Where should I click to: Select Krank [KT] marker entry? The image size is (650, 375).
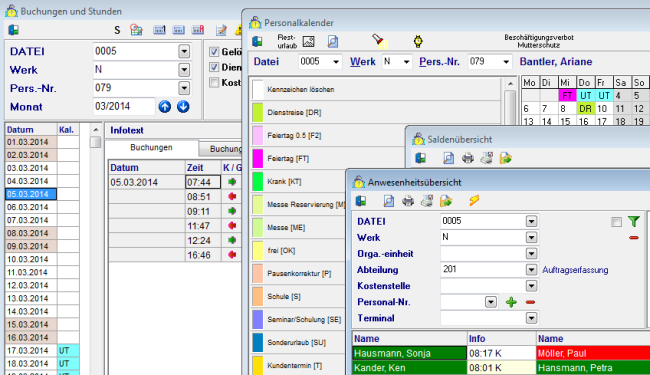point(298,181)
